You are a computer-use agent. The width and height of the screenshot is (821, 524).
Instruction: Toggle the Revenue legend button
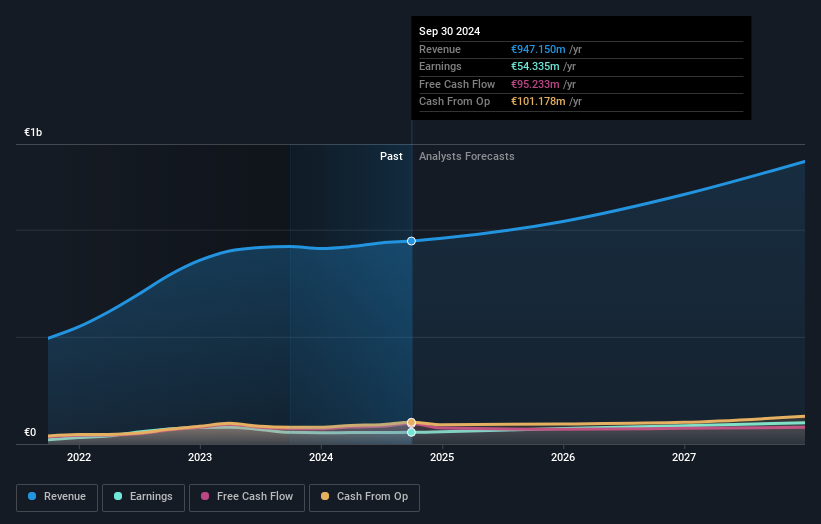[x=57, y=497]
